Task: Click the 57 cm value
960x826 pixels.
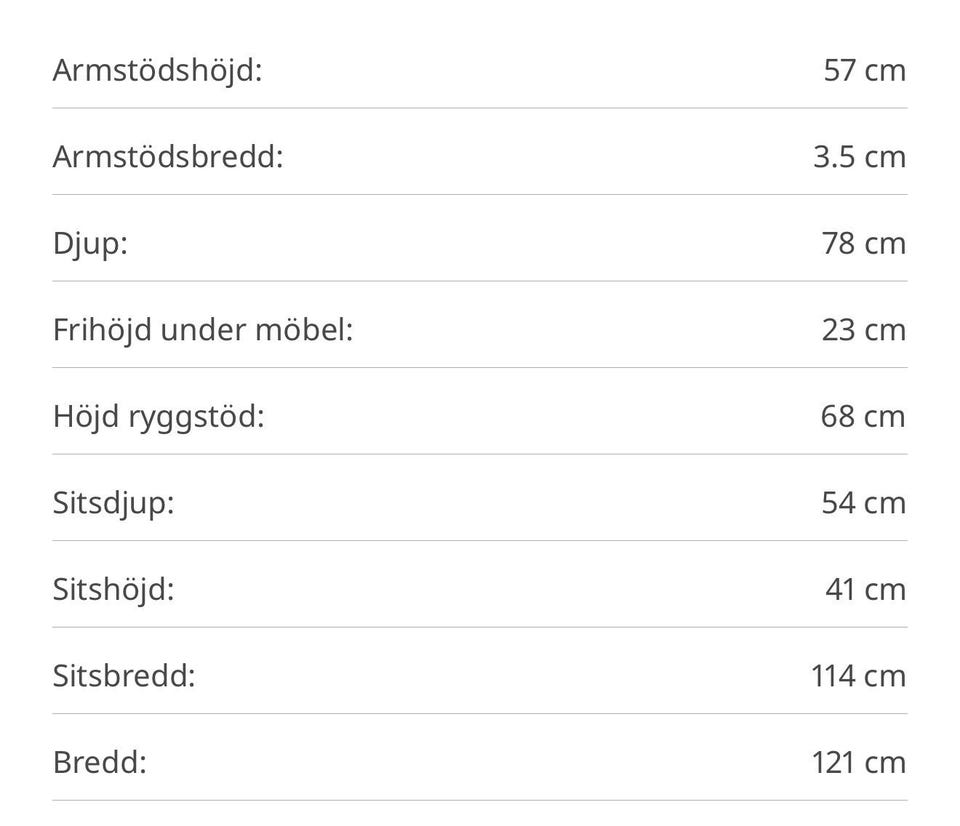Action: [864, 70]
